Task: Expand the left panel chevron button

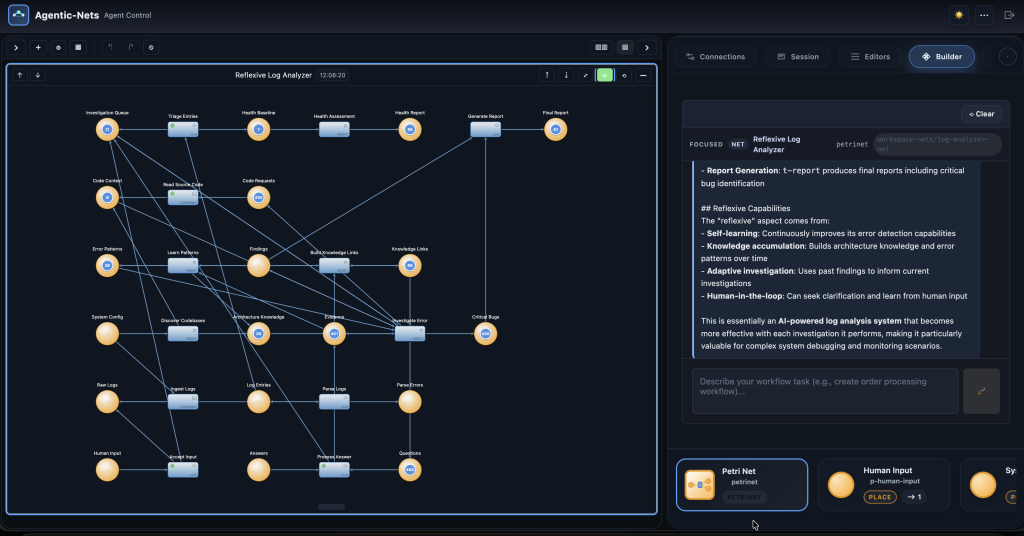Action: pos(17,47)
